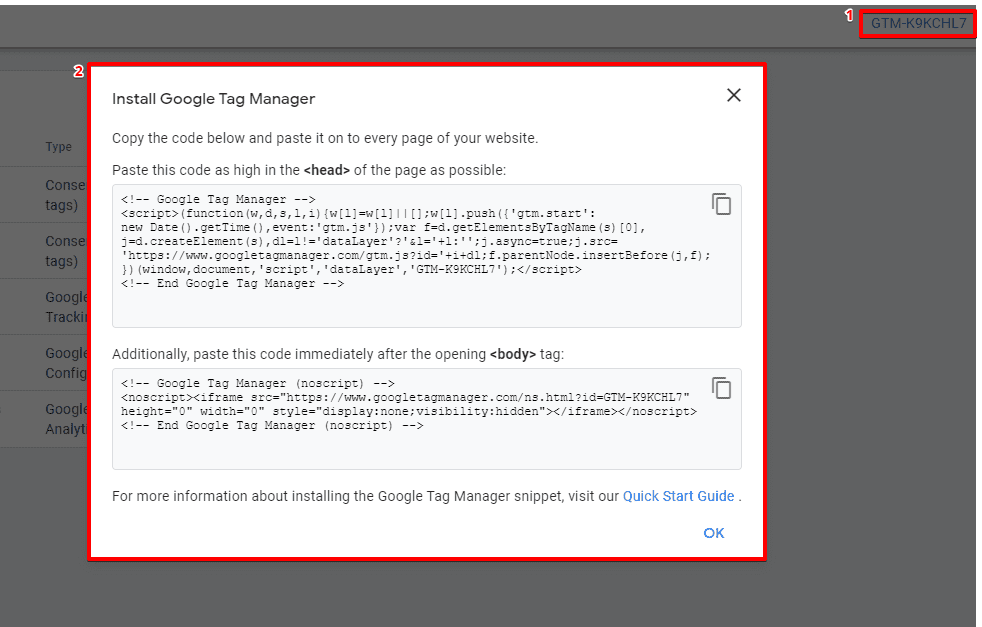Sort the table by the Type column

point(57,146)
